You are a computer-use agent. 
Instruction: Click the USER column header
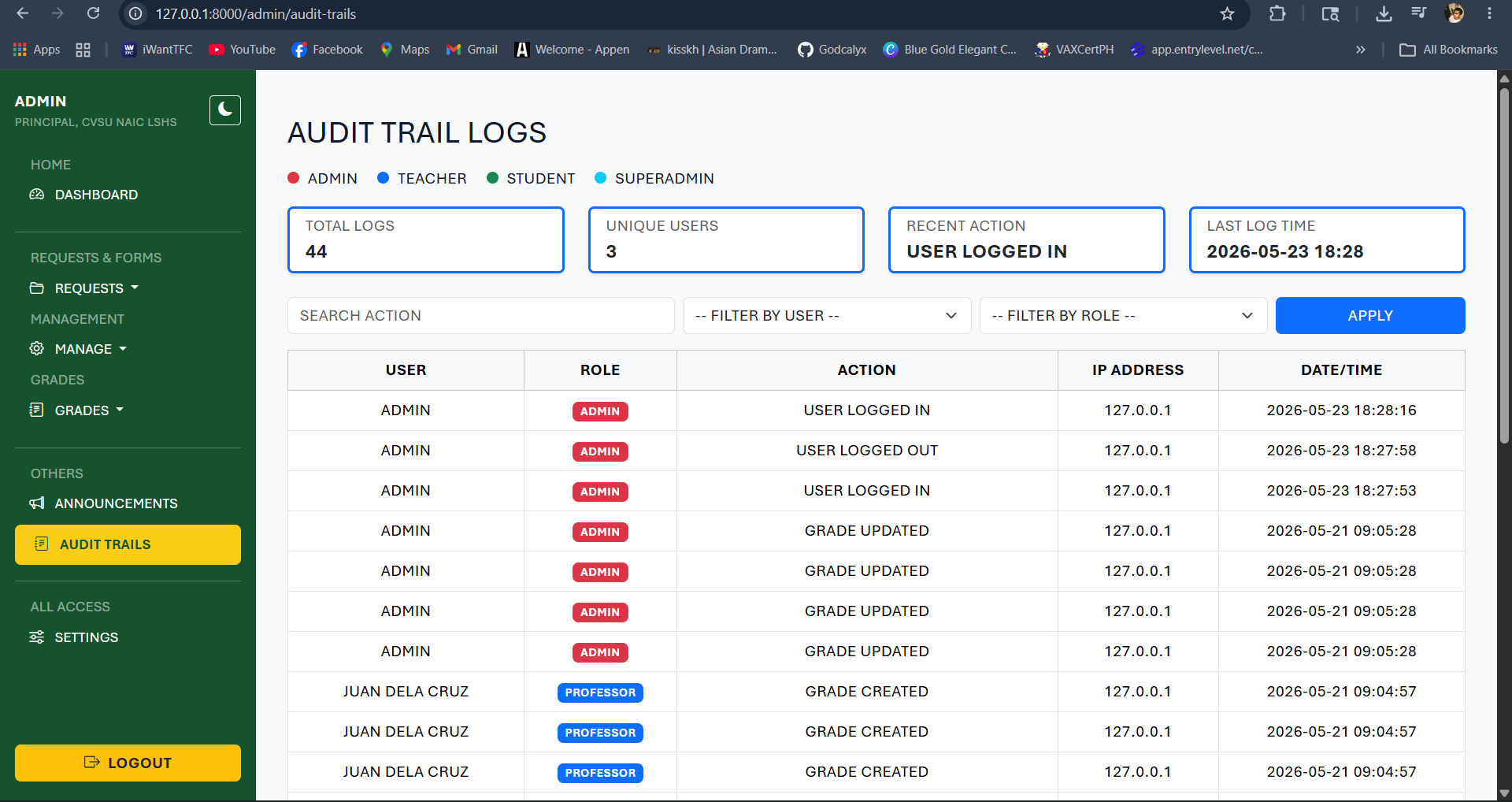coord(406,370)
